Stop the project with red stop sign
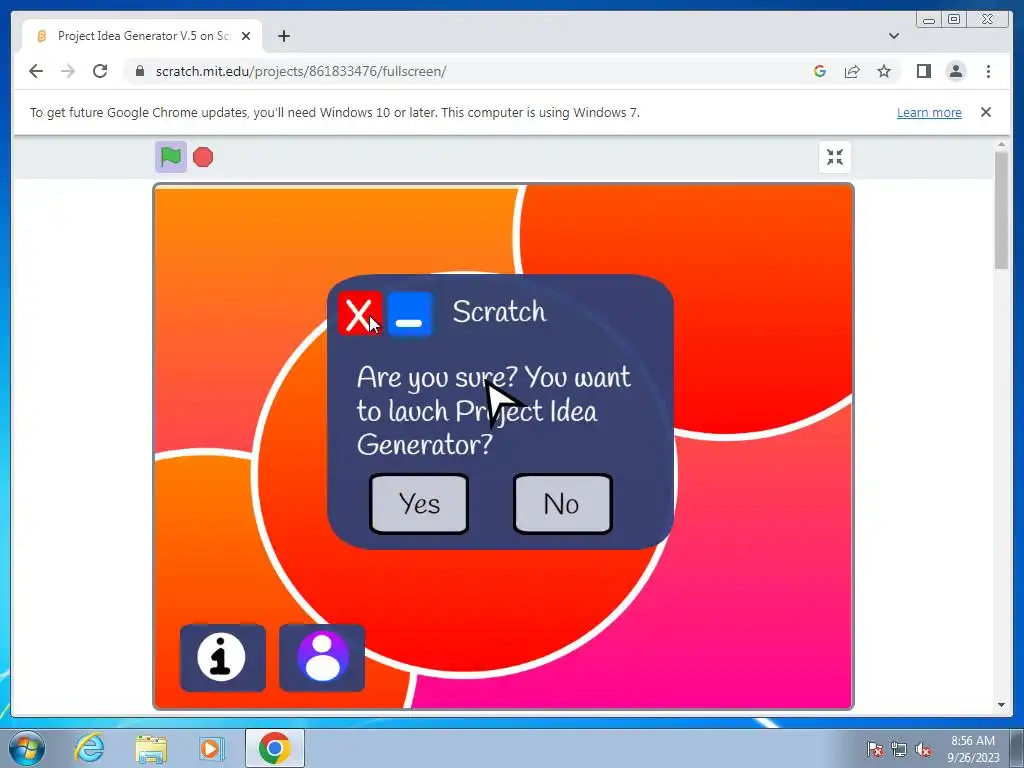Viewport: 1024px width, 768px height. pyautogui.click(x=203, y=157)
